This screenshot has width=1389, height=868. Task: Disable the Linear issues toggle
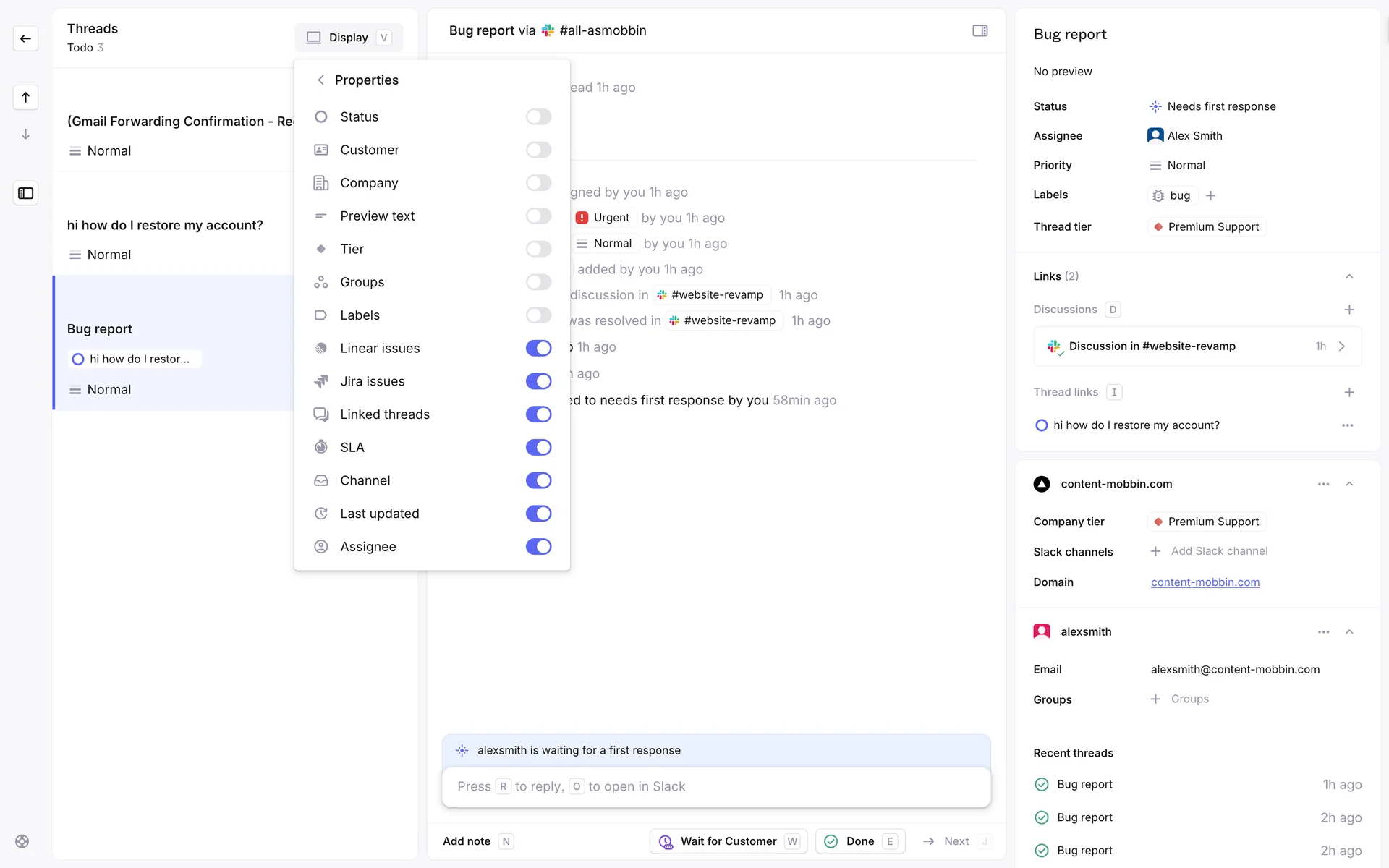[538, 348]
